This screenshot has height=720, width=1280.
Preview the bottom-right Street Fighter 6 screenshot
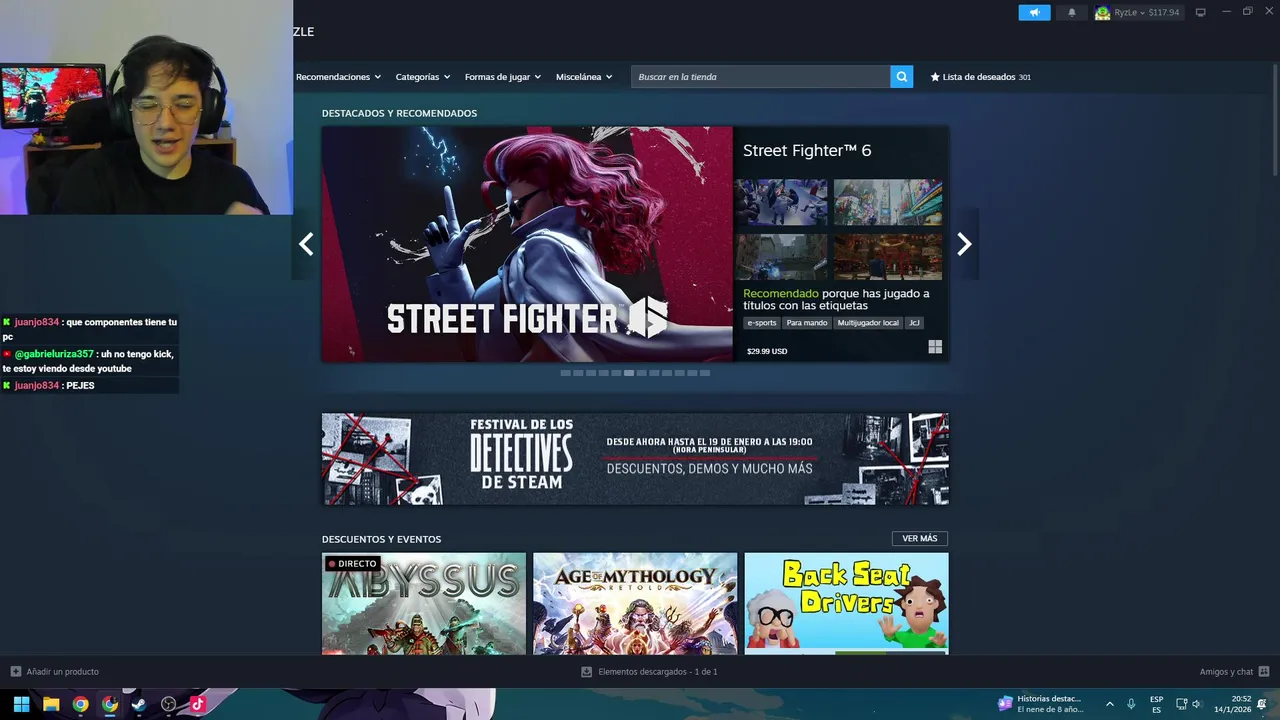888,257
